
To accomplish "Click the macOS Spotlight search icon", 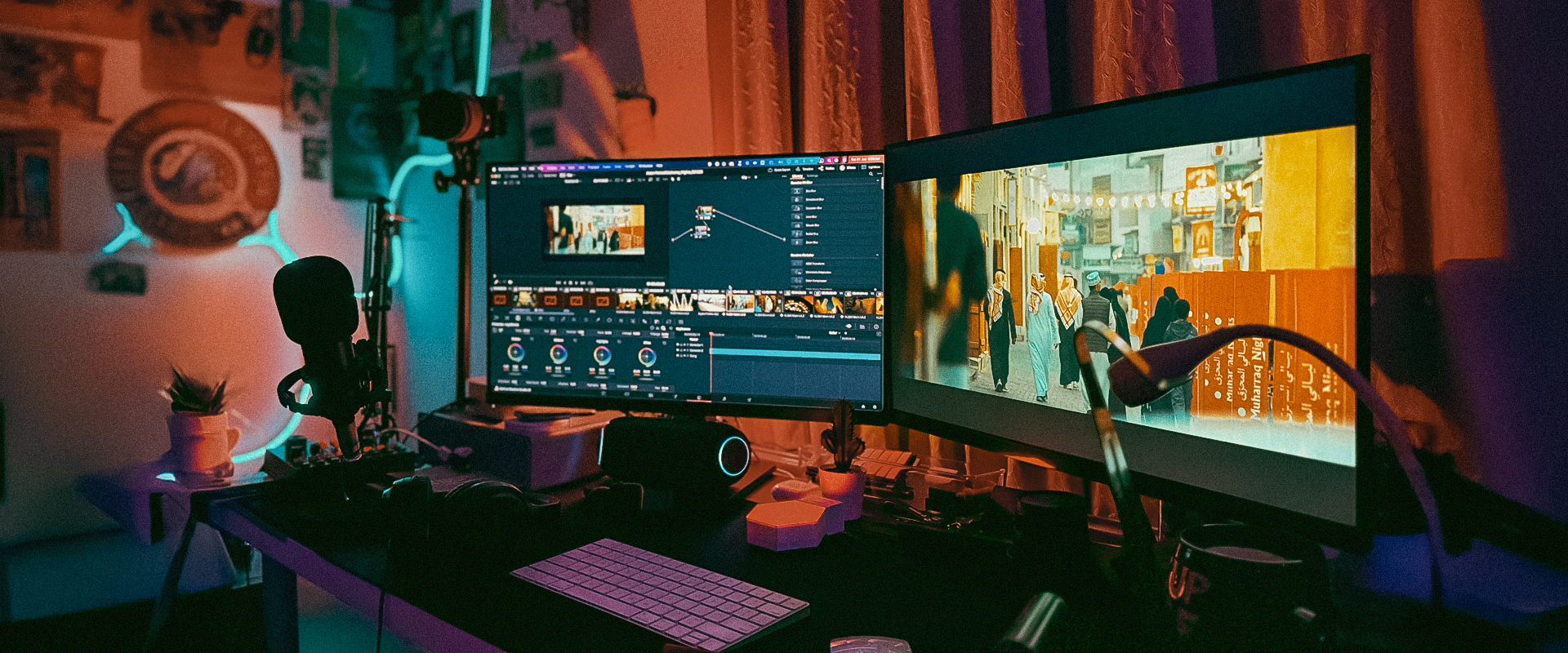I will point(829,161).
